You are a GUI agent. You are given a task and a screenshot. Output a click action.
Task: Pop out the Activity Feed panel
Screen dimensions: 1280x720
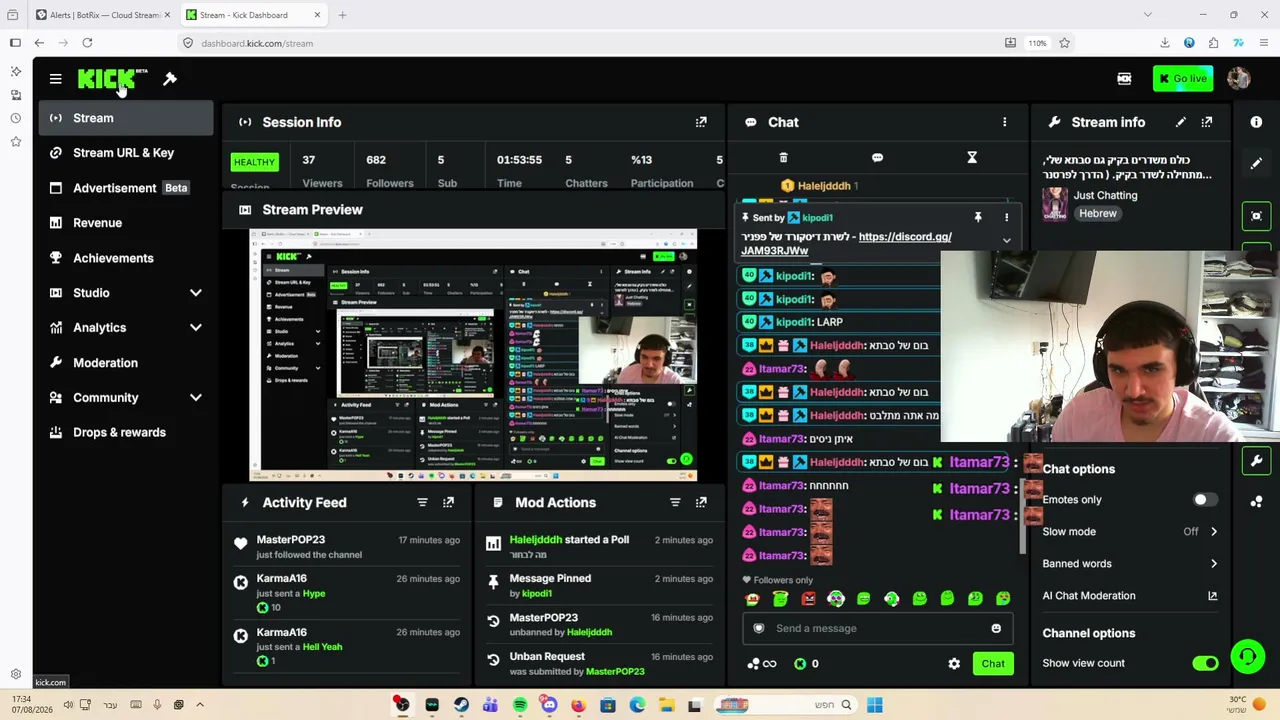pyautogui.click(x=448, y=503)
